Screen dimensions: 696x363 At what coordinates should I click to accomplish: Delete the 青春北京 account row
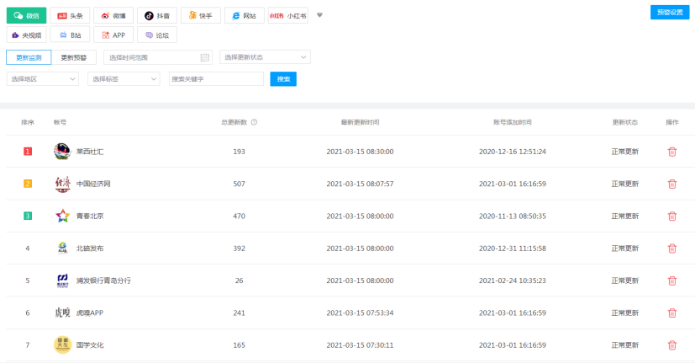(x=672, y=216)
